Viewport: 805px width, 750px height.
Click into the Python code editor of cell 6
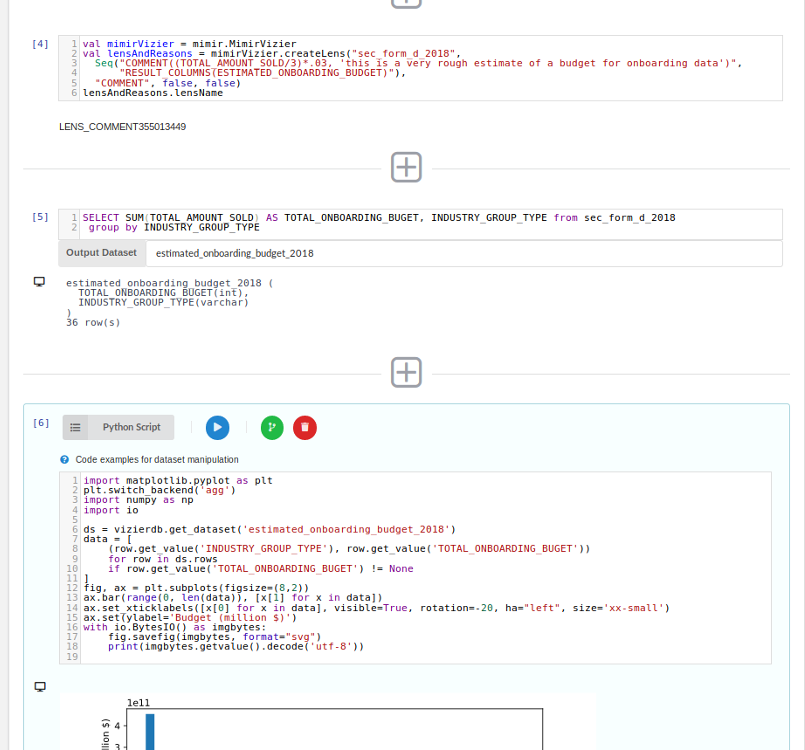click(x=420, y=570)
